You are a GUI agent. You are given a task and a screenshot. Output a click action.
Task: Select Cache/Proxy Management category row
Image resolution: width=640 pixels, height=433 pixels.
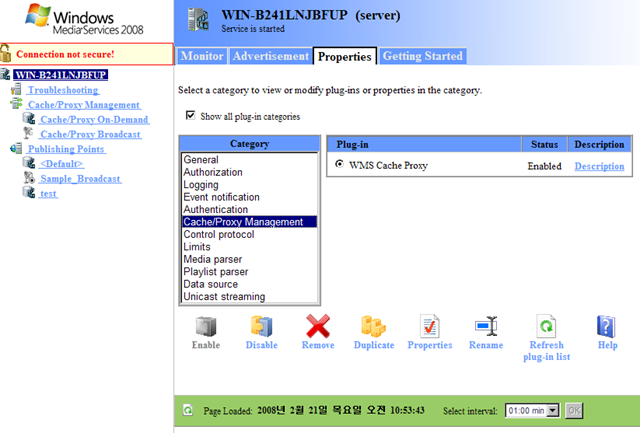249,222
